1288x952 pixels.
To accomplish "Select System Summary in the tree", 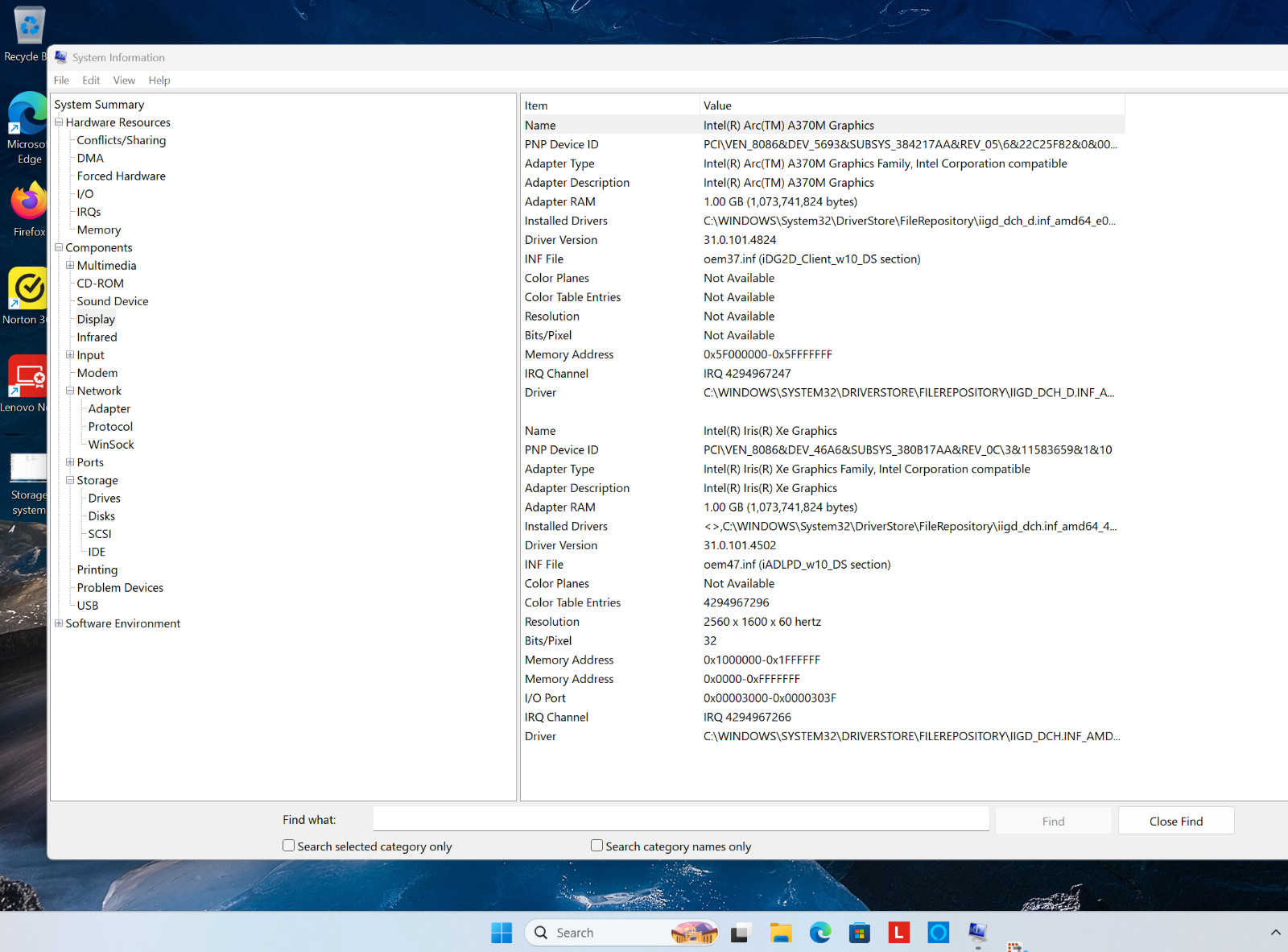I will point(99,105).
